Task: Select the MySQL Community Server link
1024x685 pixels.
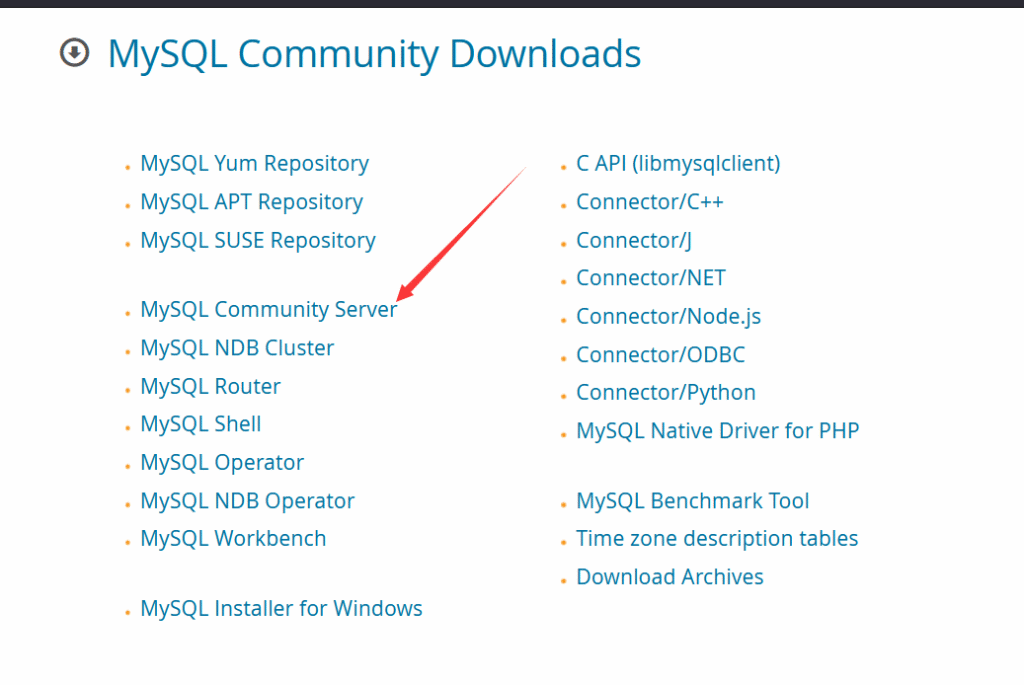Action: click(268, 310)
